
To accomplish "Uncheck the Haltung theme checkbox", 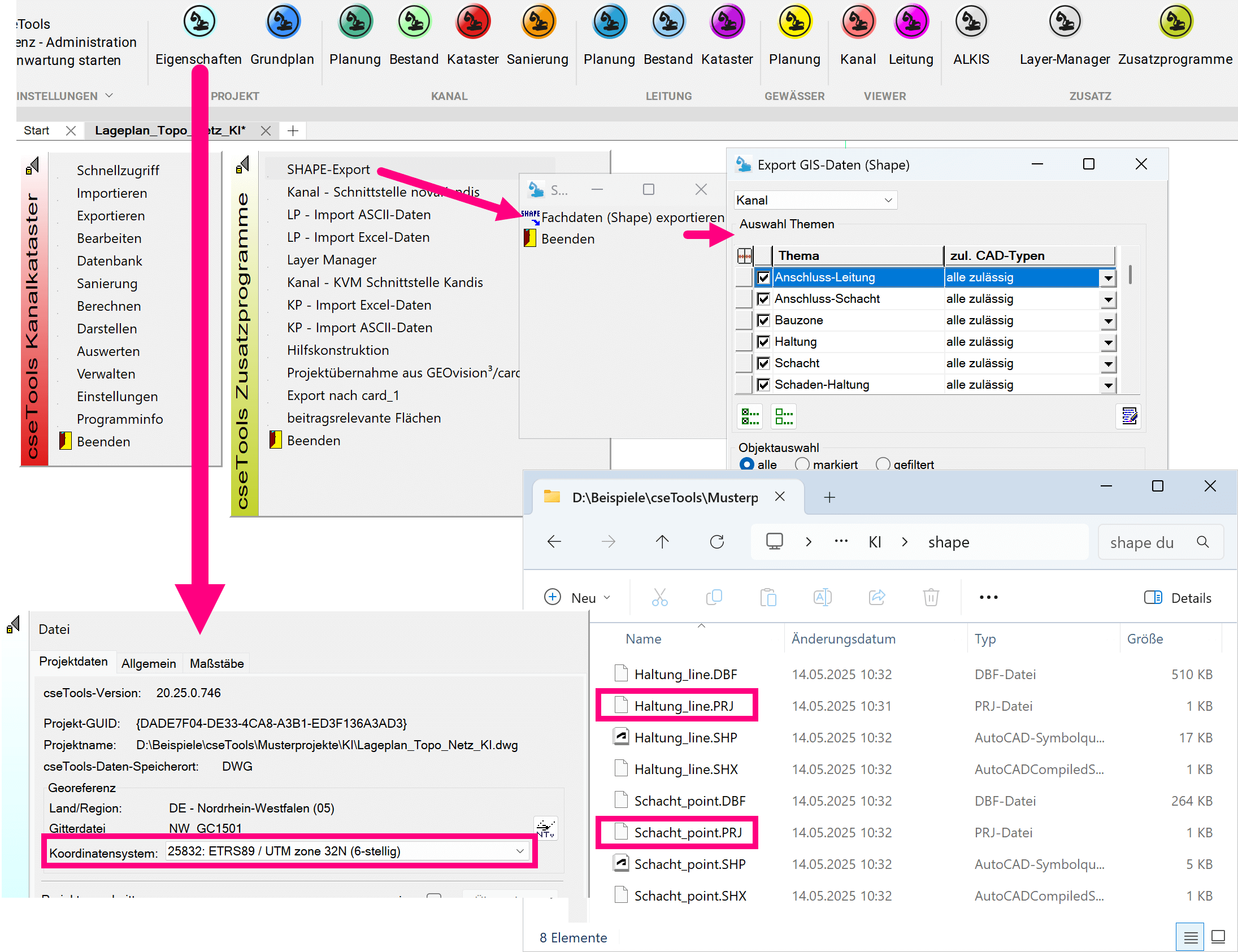I will click(763, 342).
